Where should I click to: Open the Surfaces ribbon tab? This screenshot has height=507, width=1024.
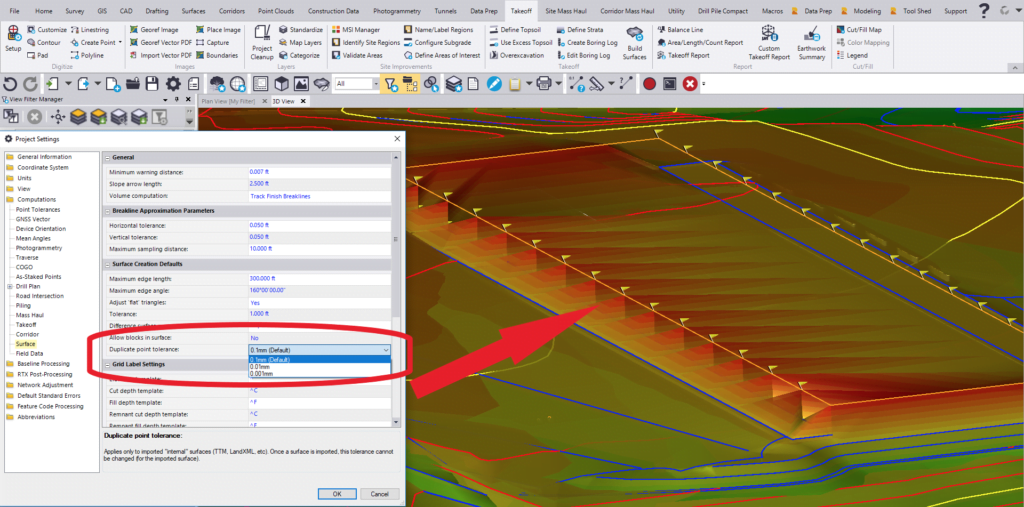click(x=193, y=10)
